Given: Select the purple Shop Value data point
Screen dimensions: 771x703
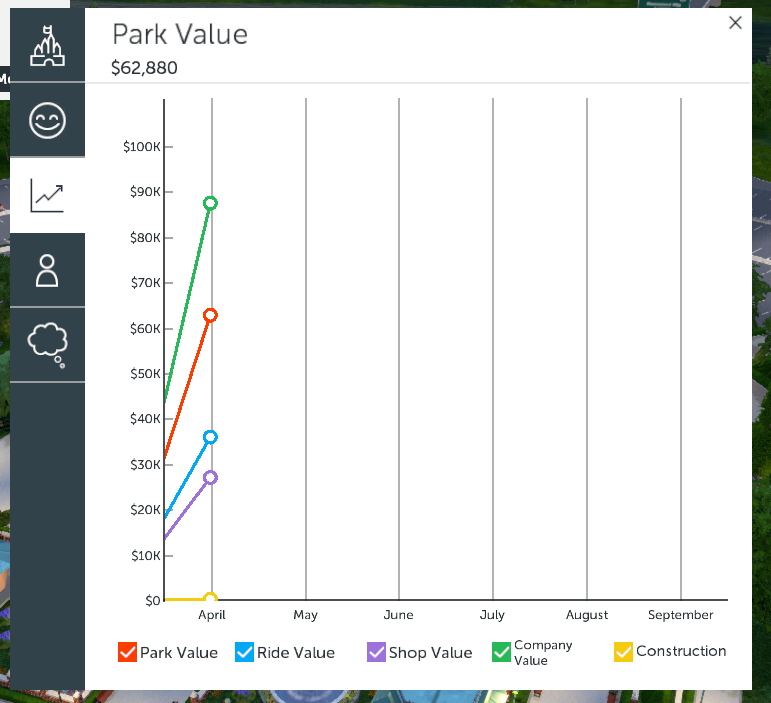Looking at the screenshot, I should (x=210, y=477).
